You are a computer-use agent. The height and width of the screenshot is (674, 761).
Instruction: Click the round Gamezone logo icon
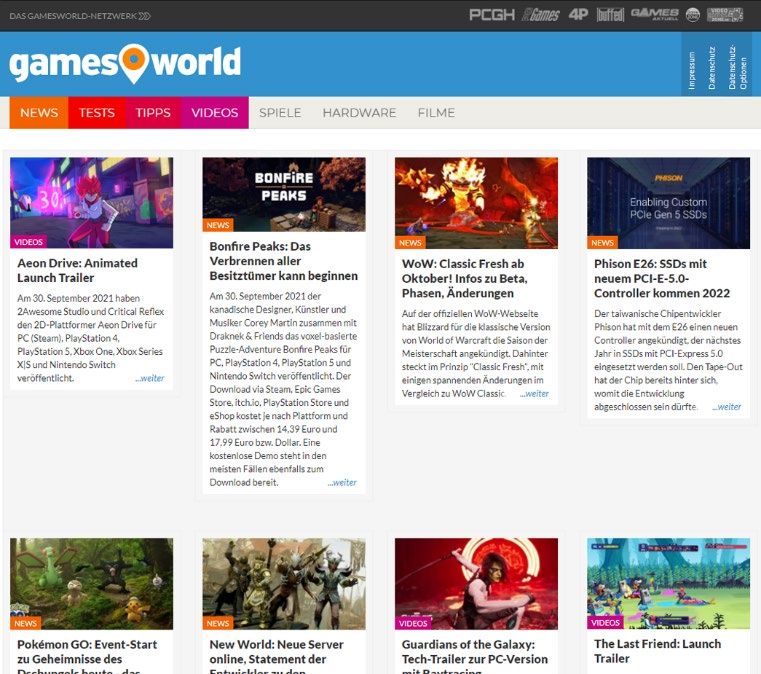692,15
